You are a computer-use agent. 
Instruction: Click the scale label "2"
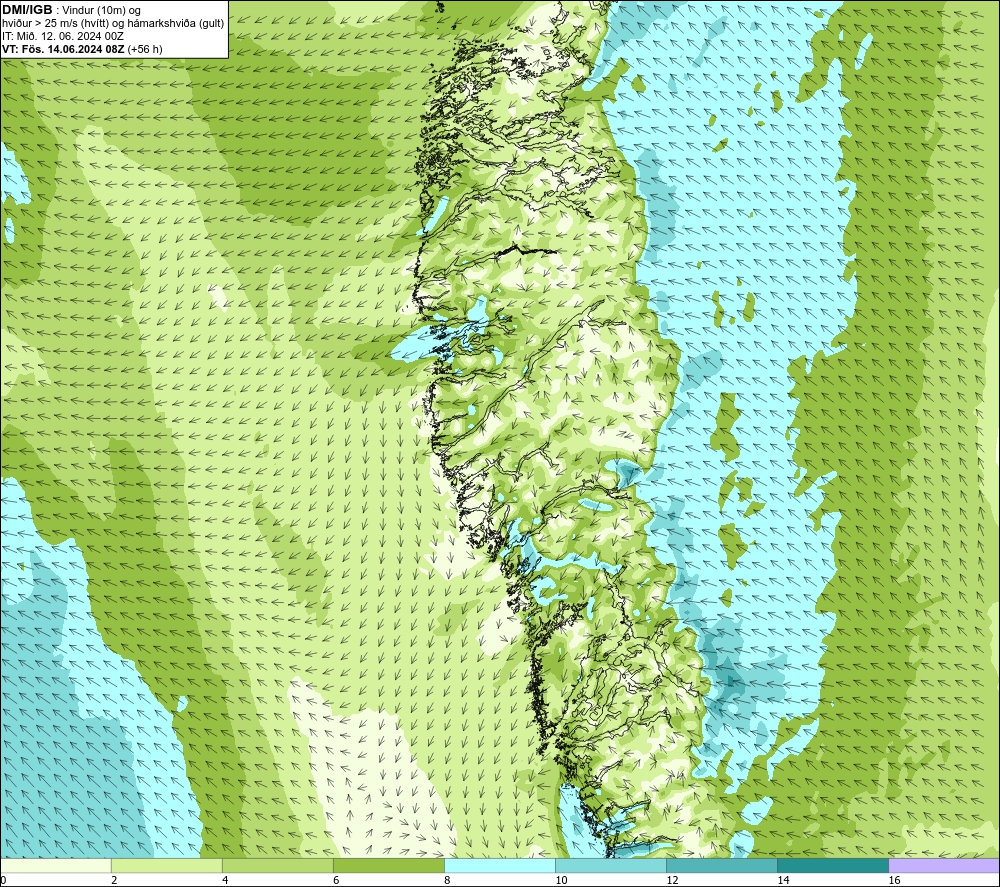[114, 881]
